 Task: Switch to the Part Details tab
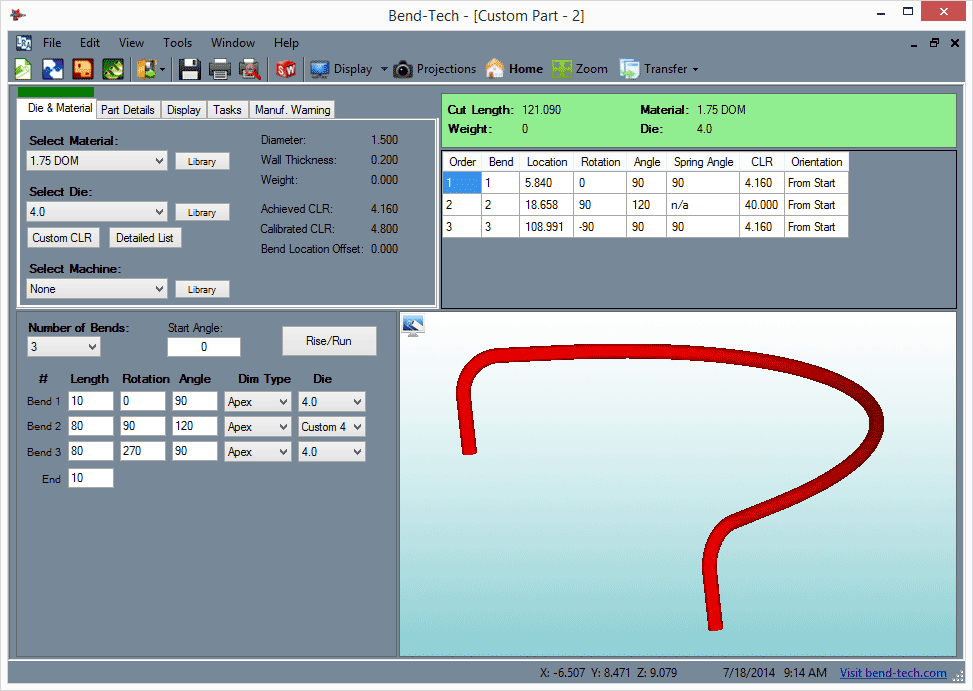[x=128, y=110]
